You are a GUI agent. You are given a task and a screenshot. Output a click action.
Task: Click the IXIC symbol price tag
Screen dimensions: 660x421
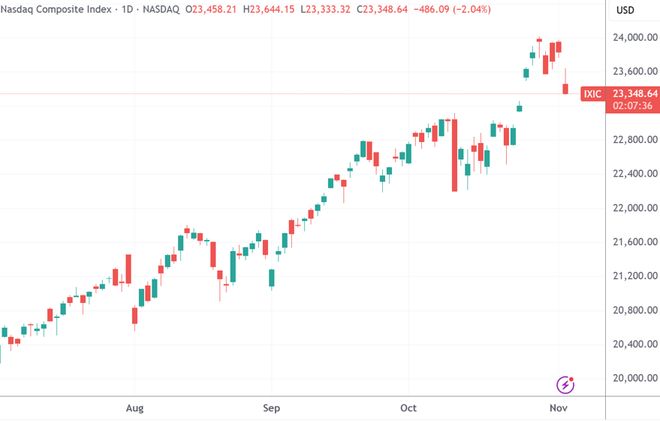pos(591,94)
